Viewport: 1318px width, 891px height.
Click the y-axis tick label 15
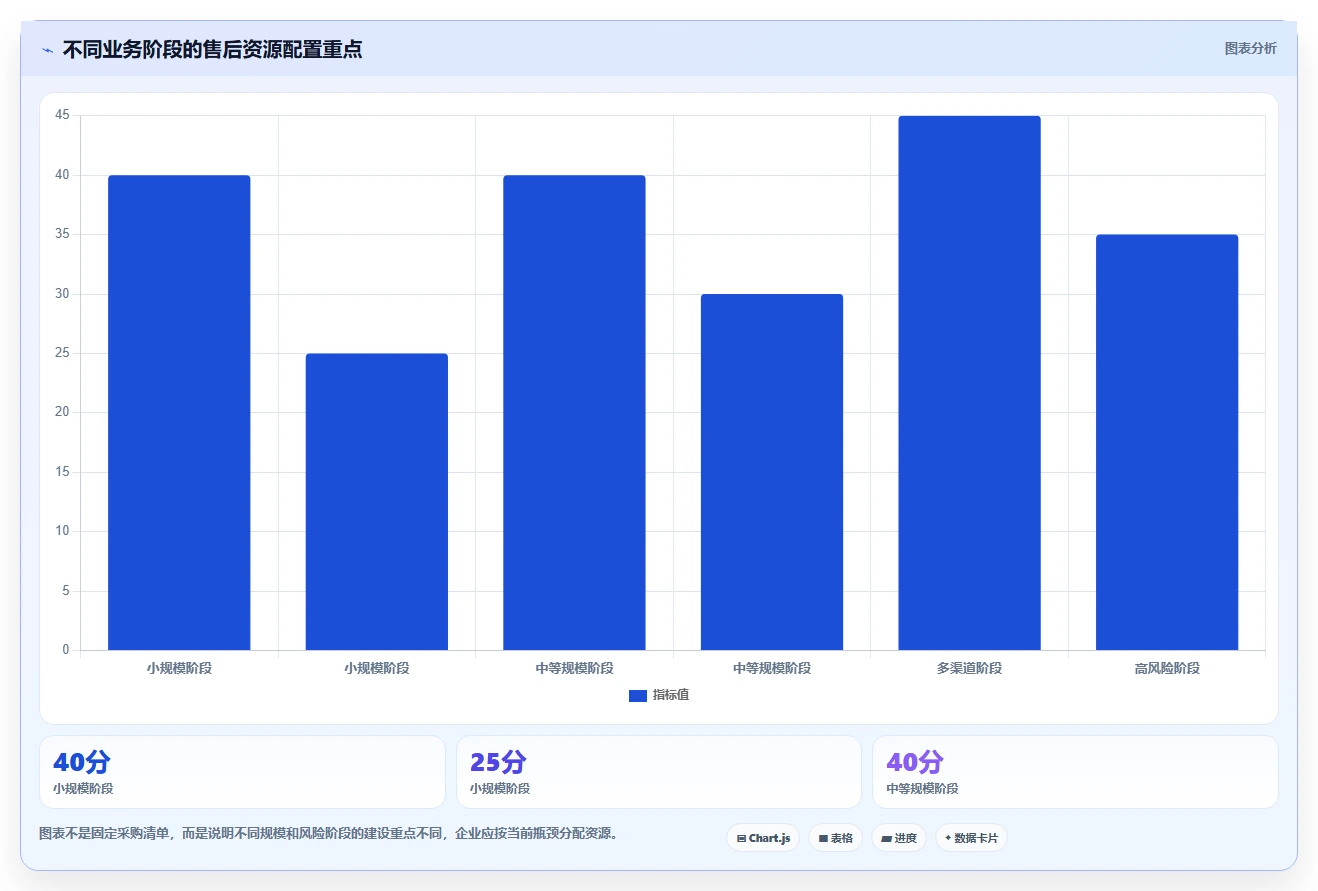(62, 472)
